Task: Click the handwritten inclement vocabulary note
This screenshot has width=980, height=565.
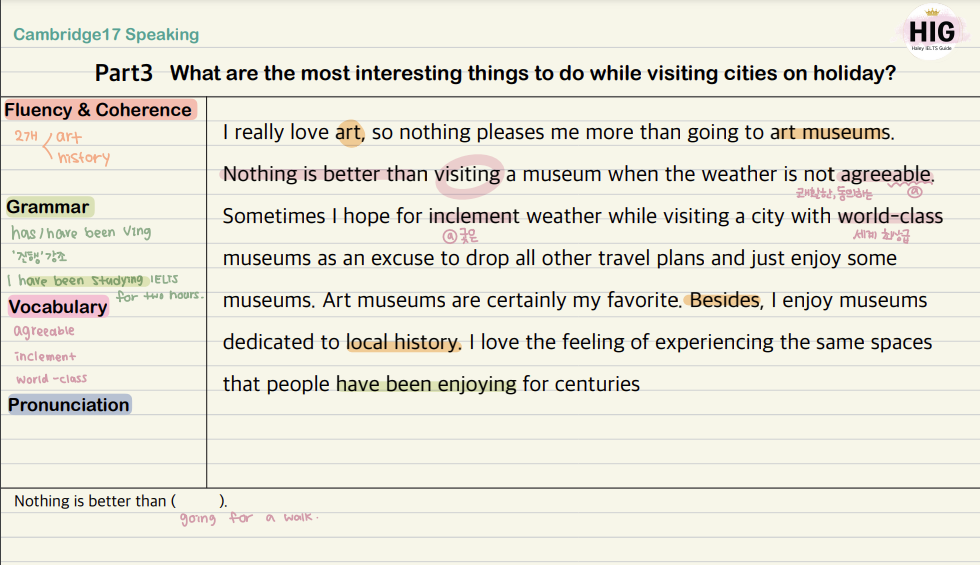Action: [45, 356]
